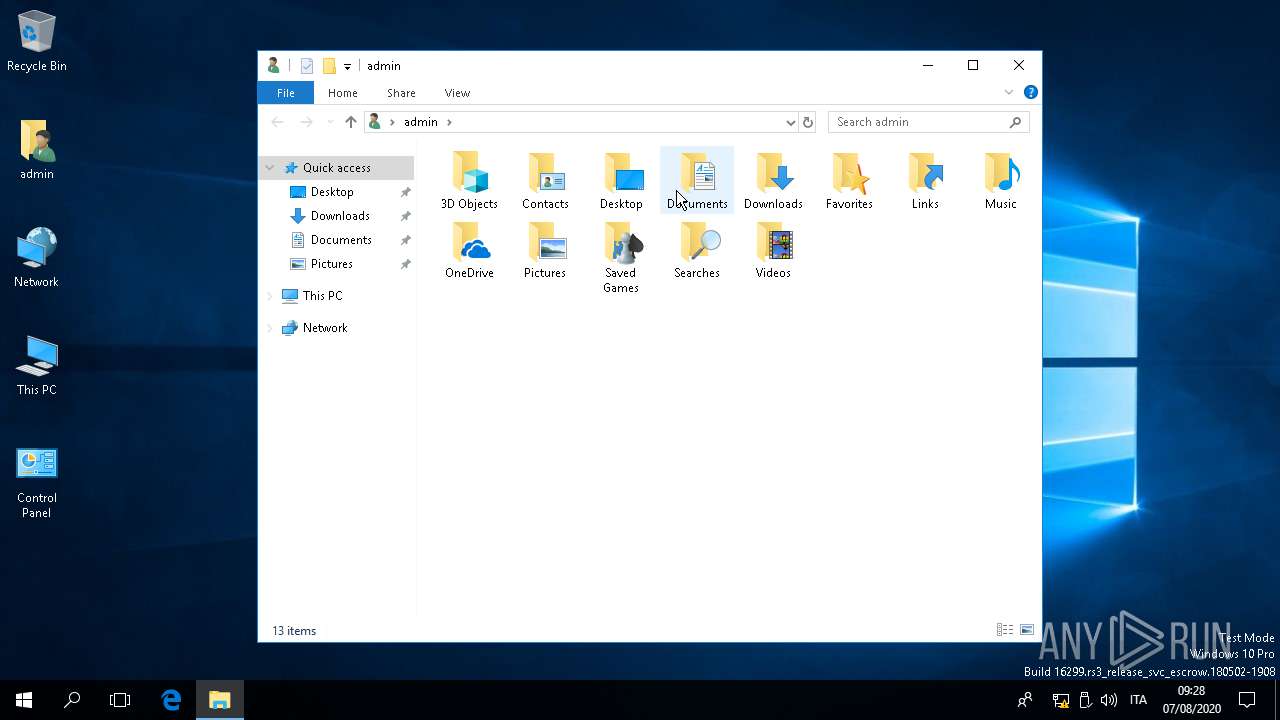Click the Recycle Bin desktop icon

[37, 42]
